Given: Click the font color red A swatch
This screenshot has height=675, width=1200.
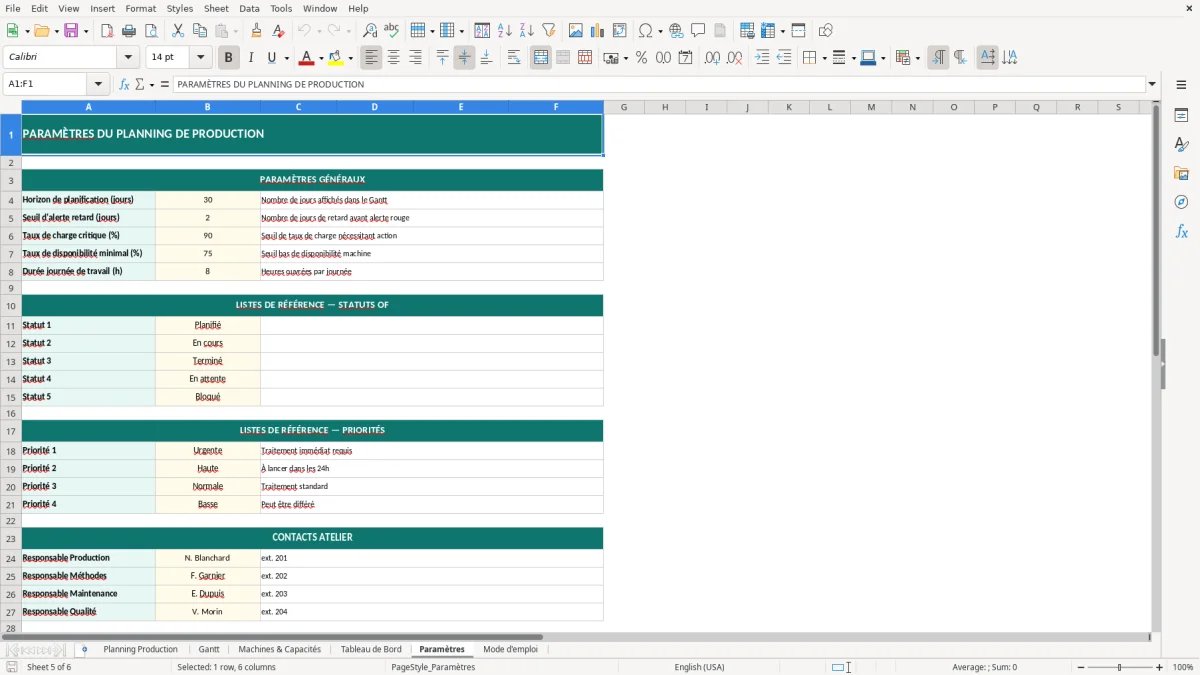Looking at the screenshot, I should click(x=306, y=58).
